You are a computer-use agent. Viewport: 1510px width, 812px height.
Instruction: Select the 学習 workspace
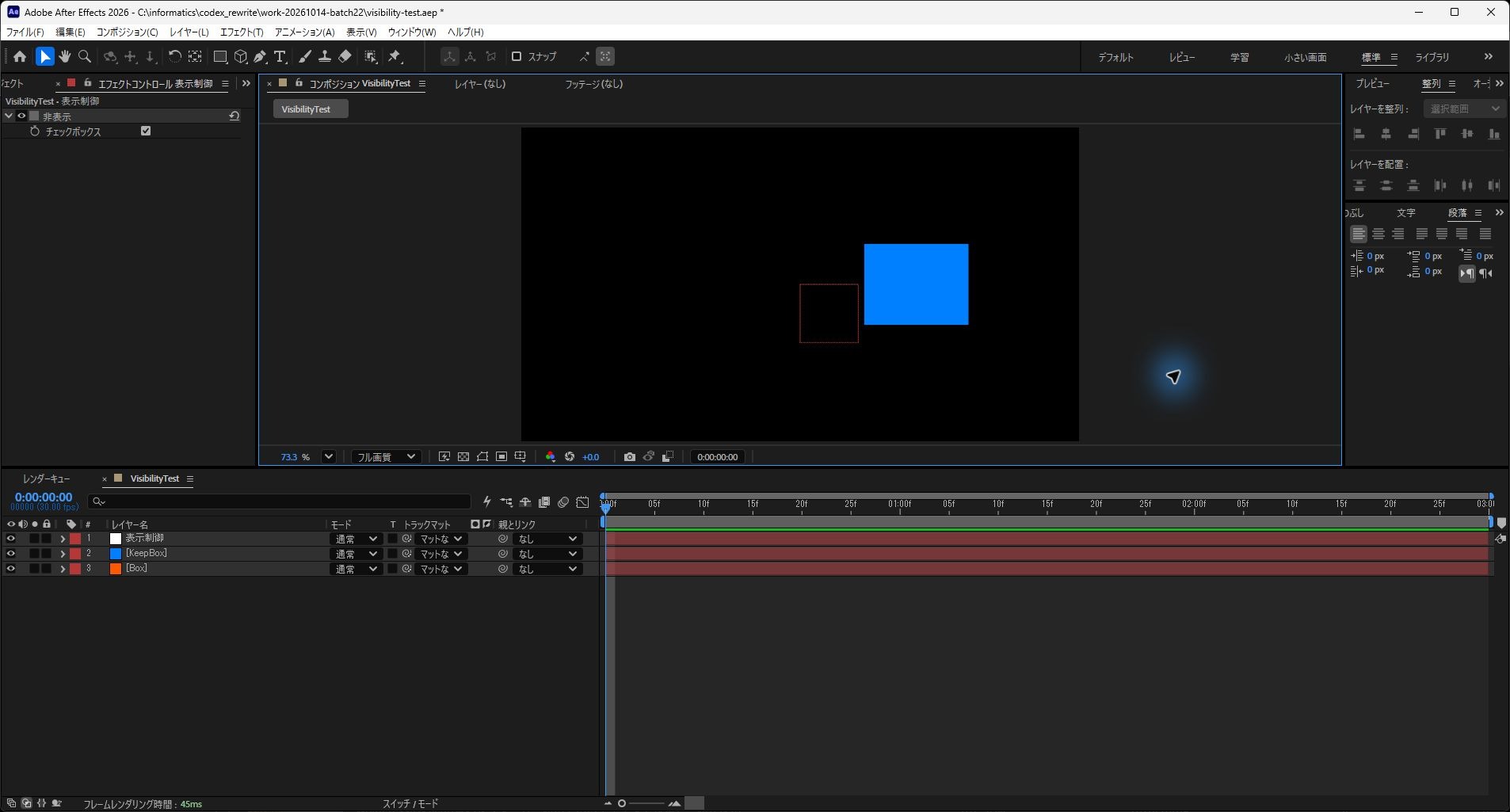[1239, 57]
